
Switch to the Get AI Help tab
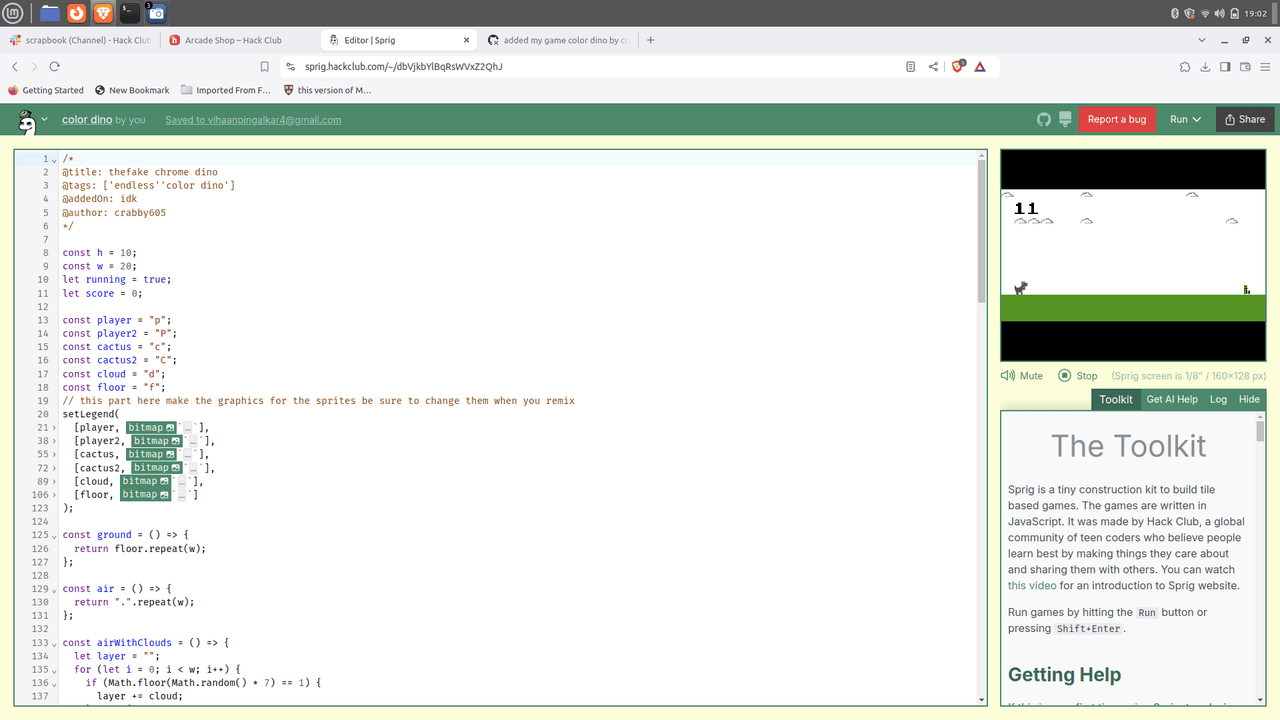(x=1171, y=399)
